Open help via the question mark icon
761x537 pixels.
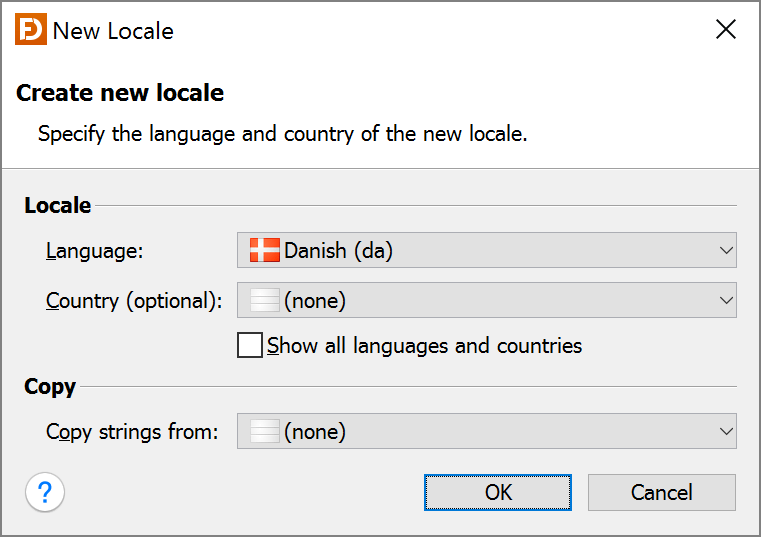[x=45, y=492]
